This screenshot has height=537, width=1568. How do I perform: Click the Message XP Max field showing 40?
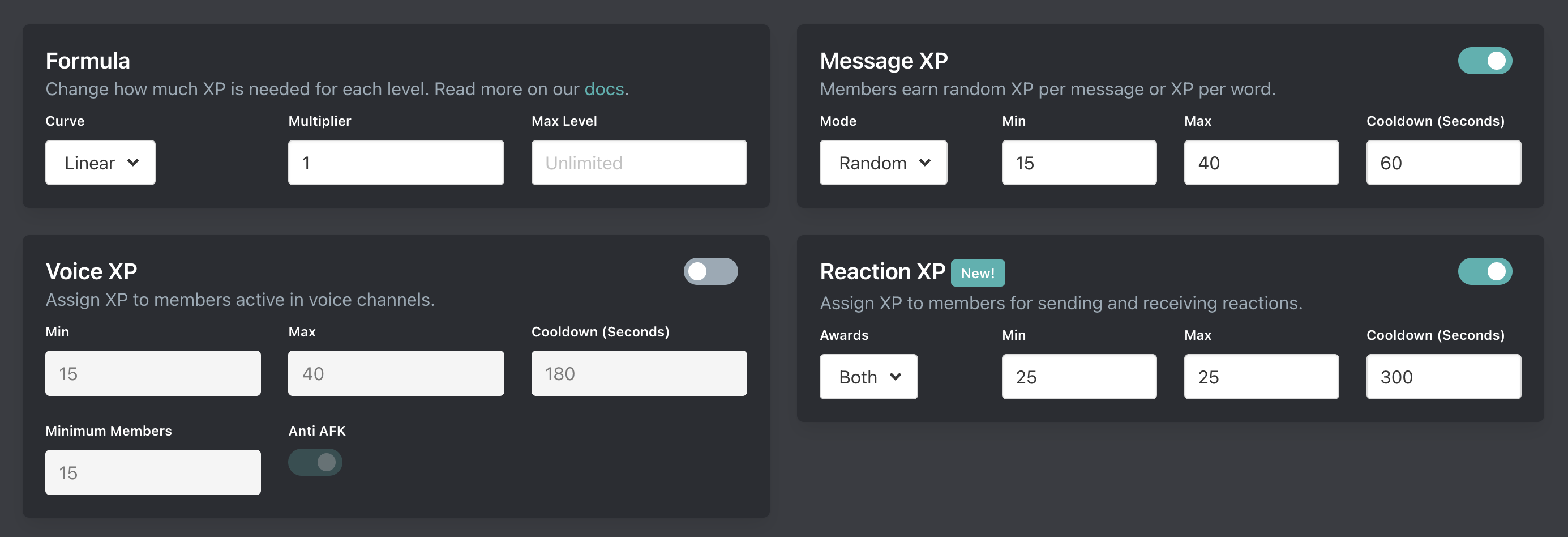click(1261, 163)
